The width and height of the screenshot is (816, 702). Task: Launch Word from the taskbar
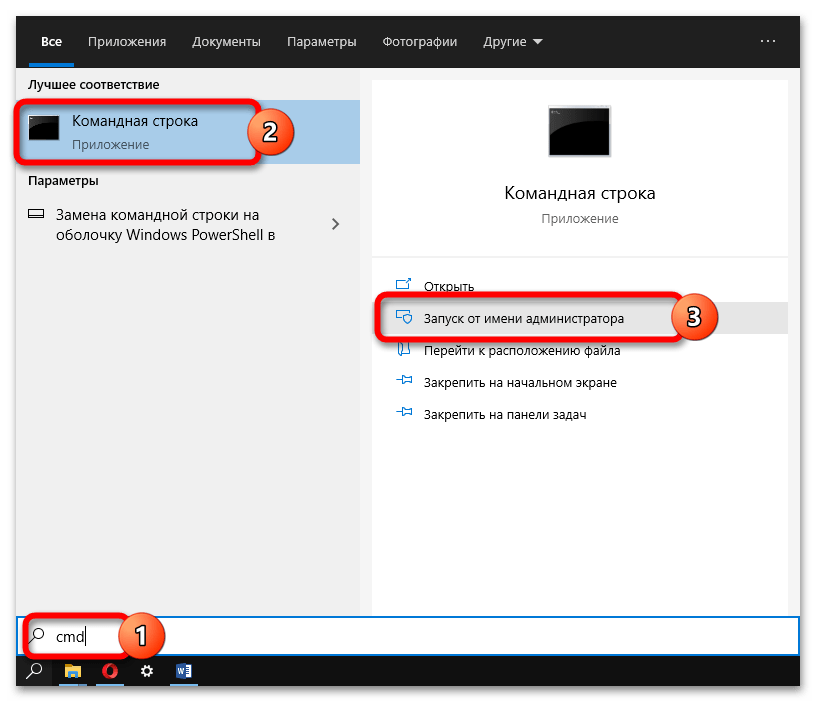[x=184, y=671]
